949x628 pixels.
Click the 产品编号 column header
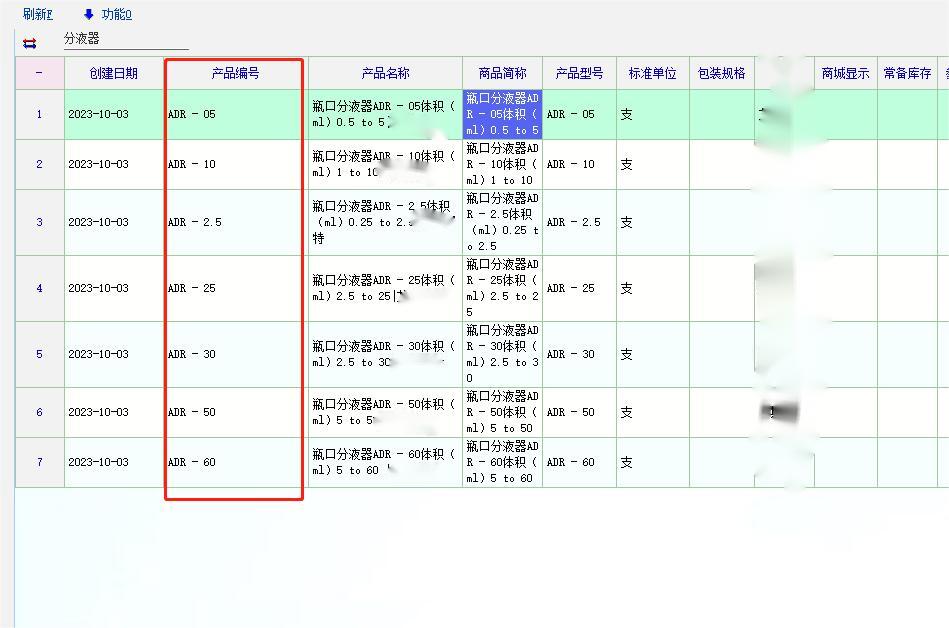click(x=235, y=73)
